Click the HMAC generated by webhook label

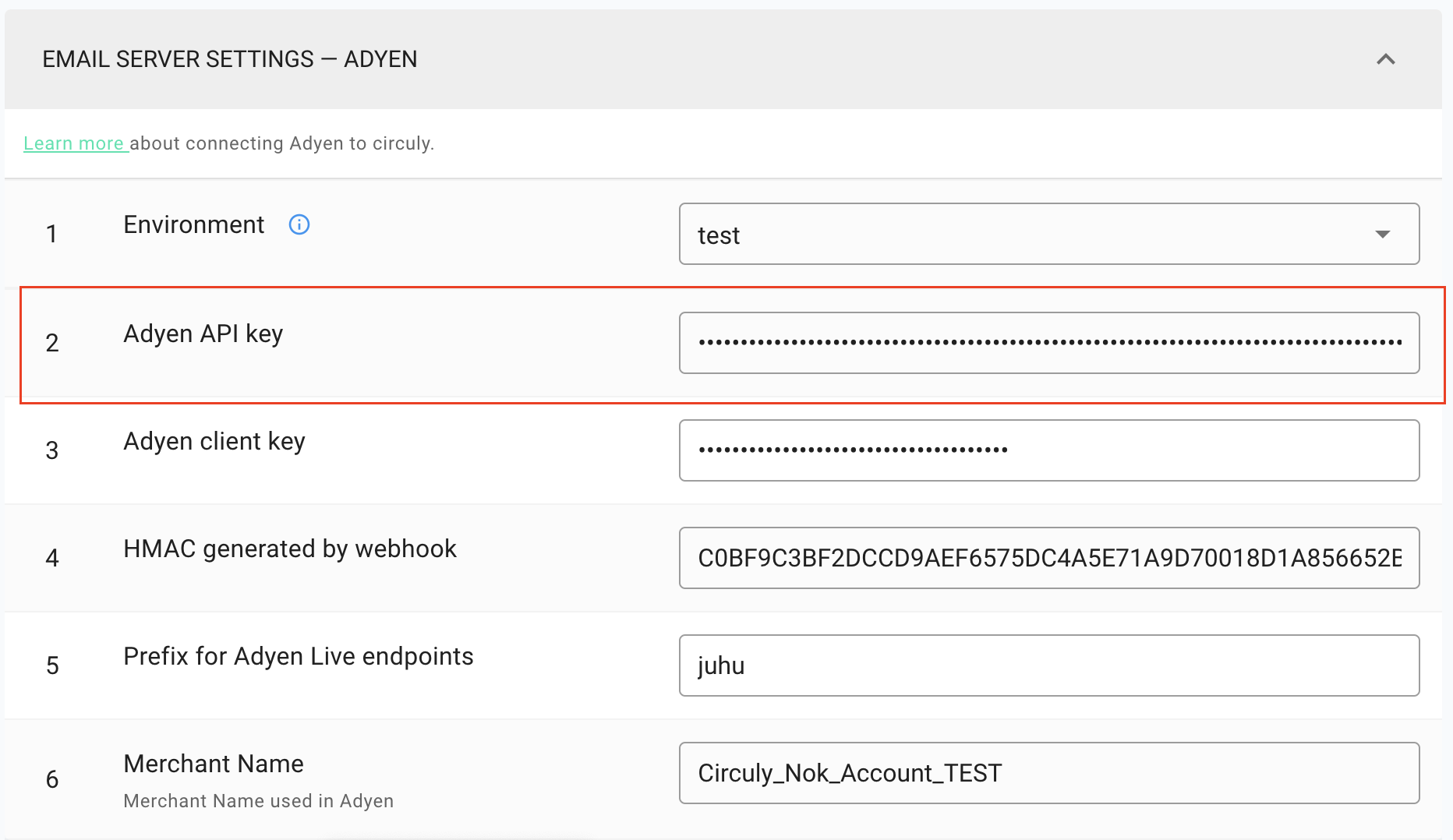(x=290, y=549)
